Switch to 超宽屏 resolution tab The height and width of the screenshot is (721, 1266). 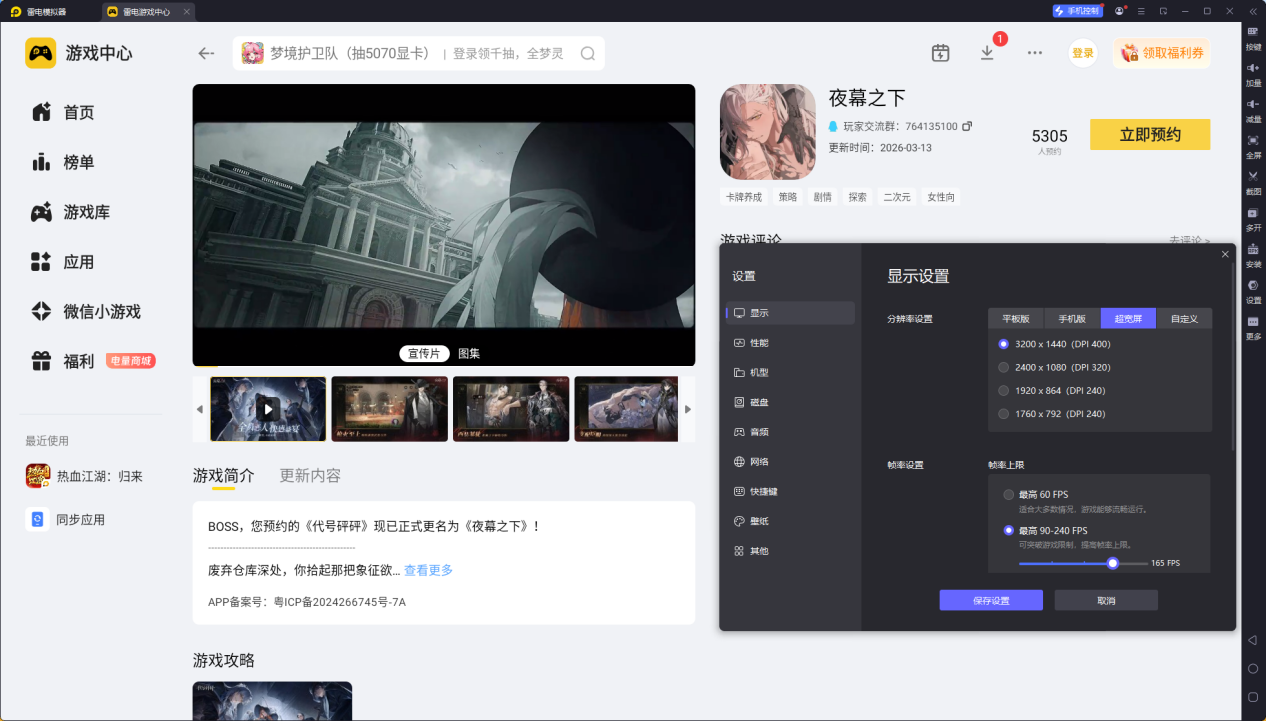click(x=1128, y=318)
